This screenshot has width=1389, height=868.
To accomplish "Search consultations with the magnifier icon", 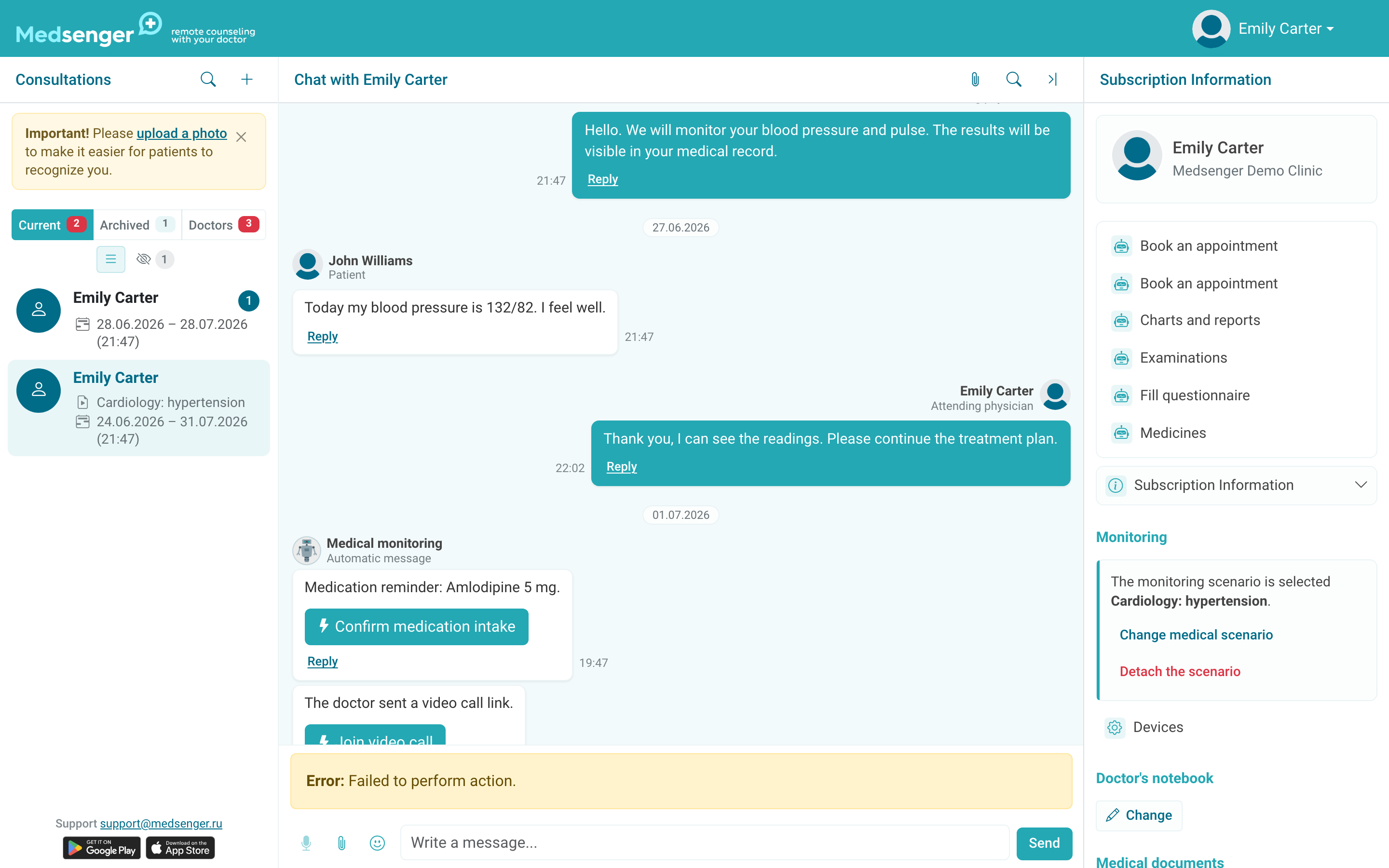I will pyautogui.click(x=208, y=79).
